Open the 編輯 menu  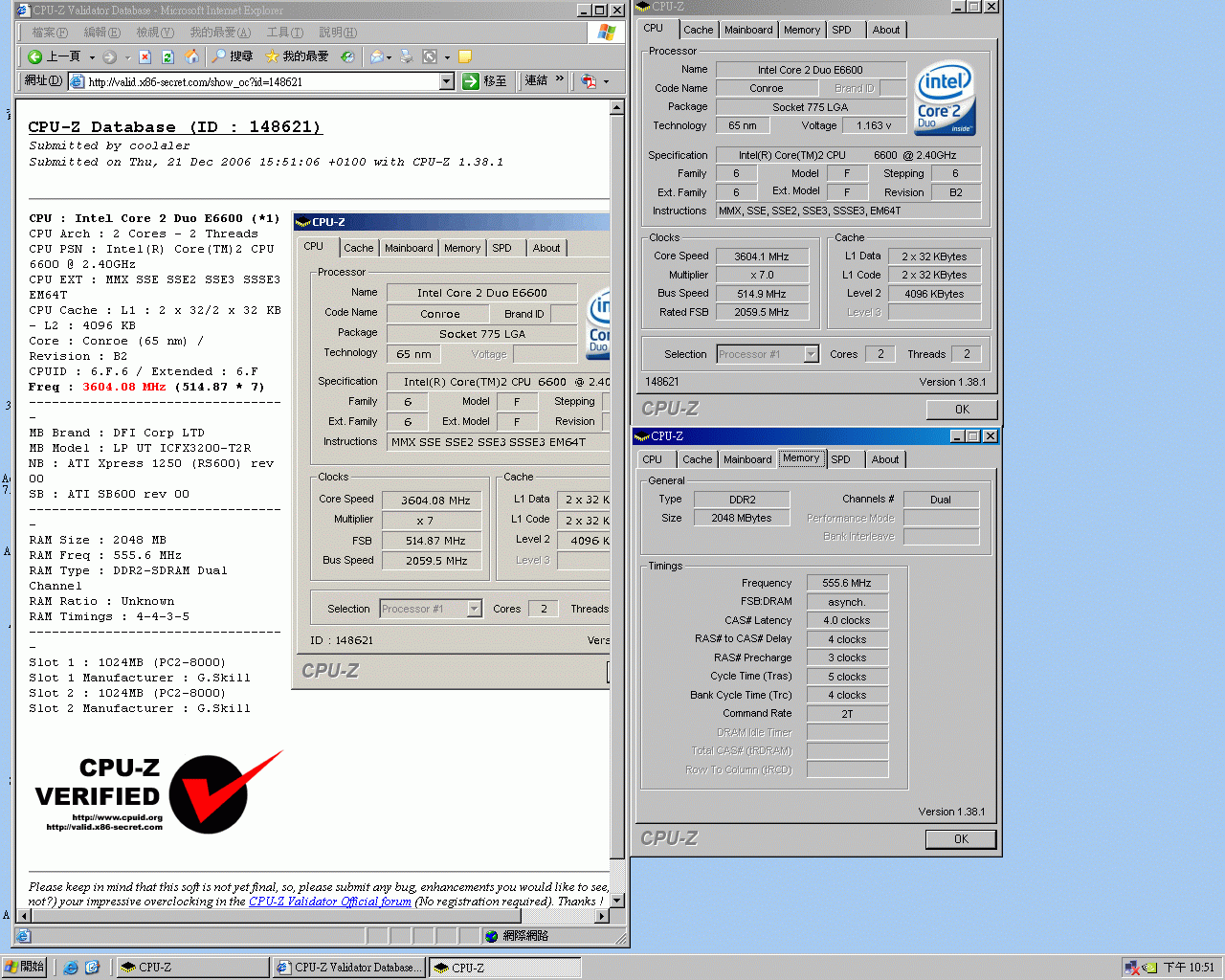(x=101, y=33)
